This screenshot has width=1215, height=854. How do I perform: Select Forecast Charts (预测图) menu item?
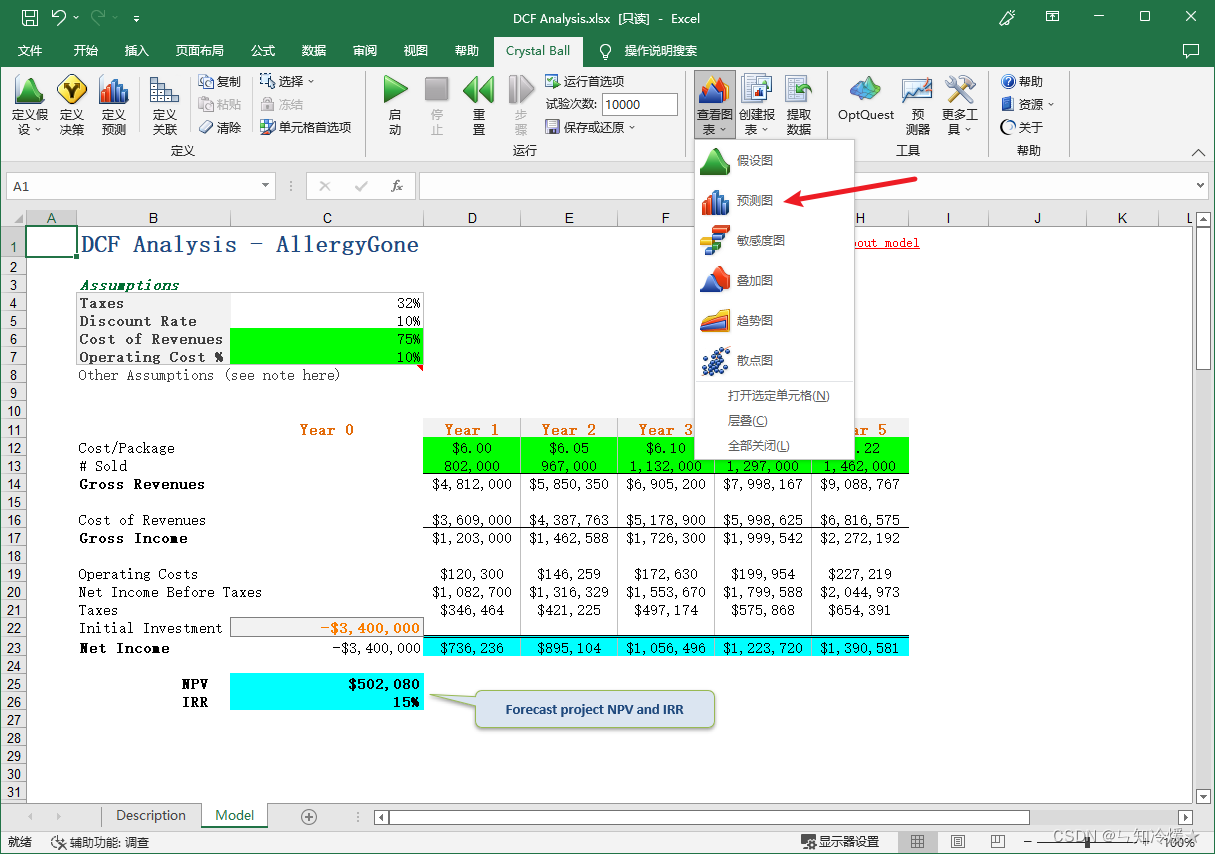tap(774, 200)
